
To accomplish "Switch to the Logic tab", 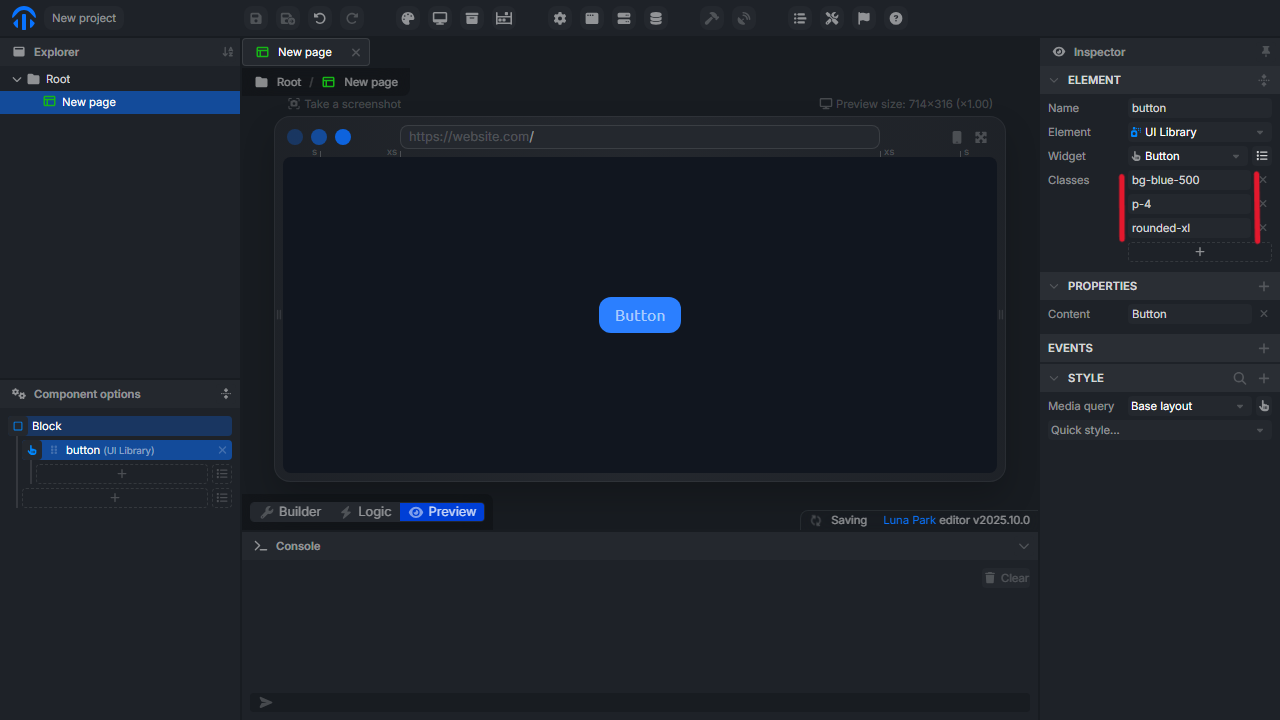I will [x=365, y=512].
